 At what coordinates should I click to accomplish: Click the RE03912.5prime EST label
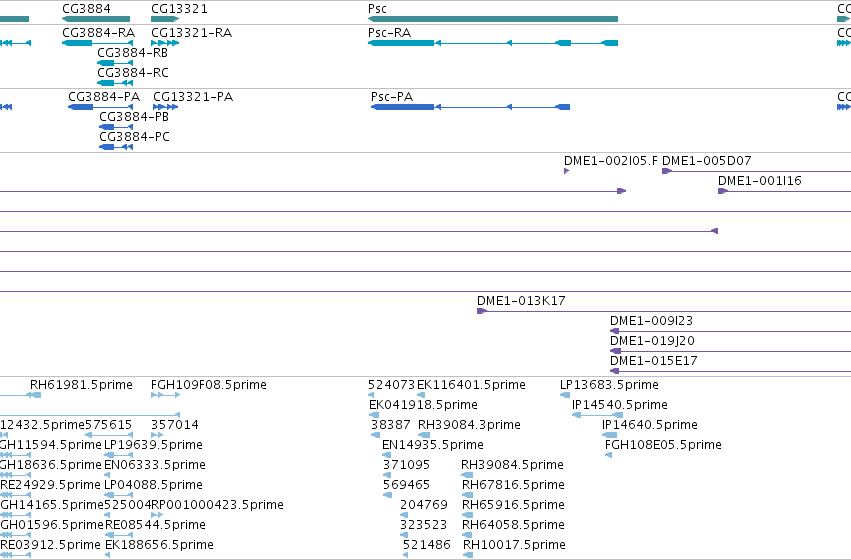click(50, 545)
